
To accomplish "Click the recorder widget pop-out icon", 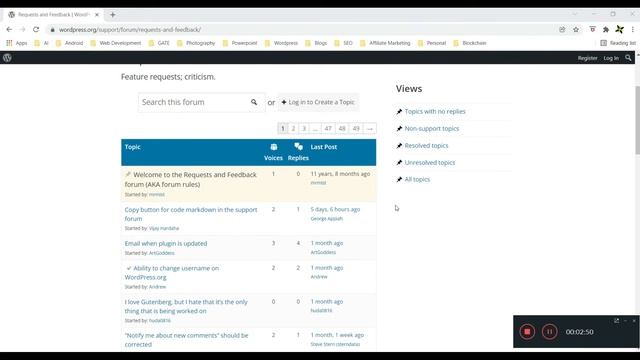I will (x=616, y=321).
